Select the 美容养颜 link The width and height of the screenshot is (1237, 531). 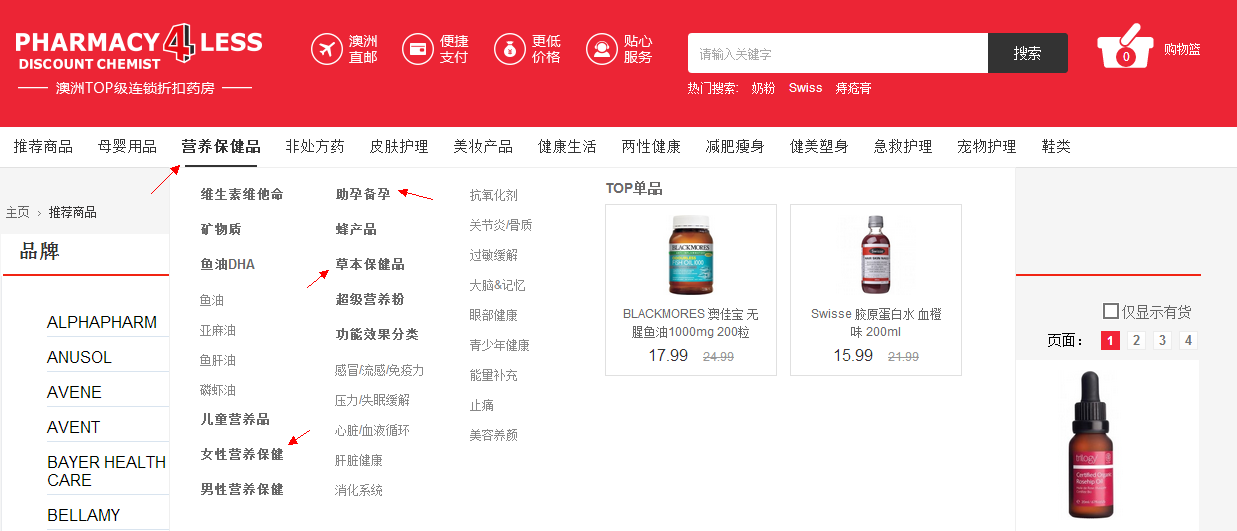[x=494, y=435]
